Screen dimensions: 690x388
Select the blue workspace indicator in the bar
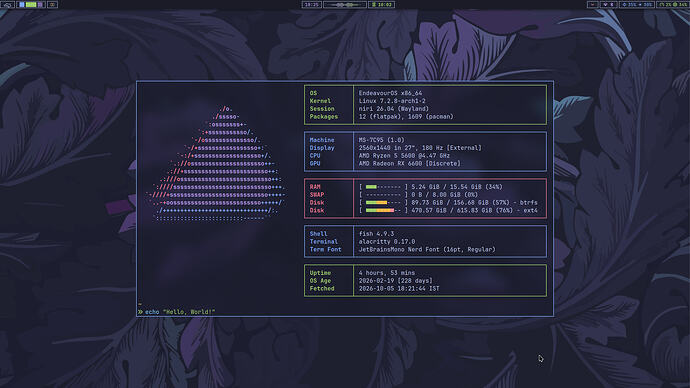pos(22,4)
